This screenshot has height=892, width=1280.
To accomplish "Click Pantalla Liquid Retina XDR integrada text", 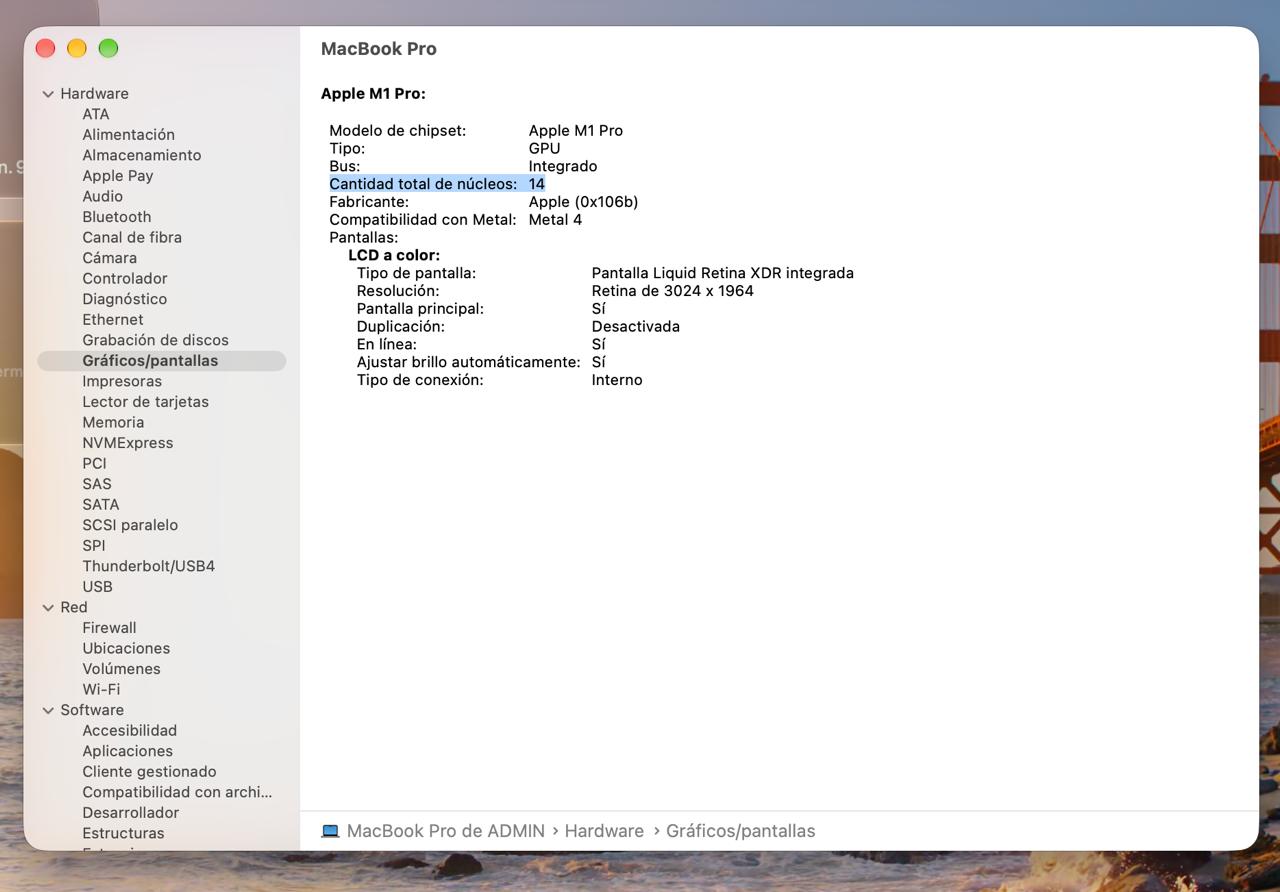I will (x=722, y=273).
